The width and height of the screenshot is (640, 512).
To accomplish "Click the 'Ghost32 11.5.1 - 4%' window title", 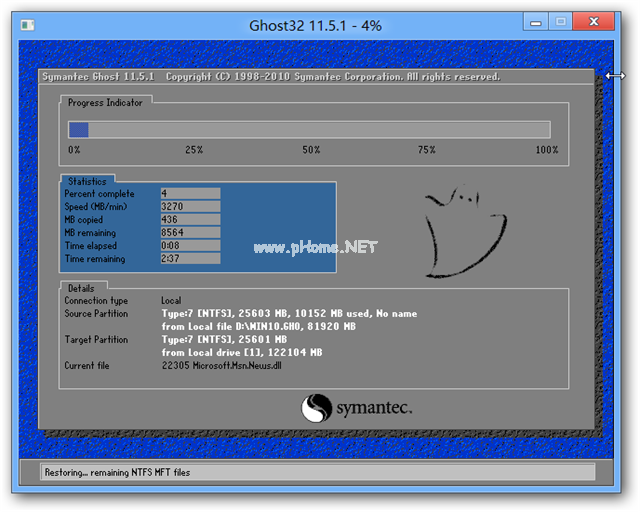I will pos(315,26).
